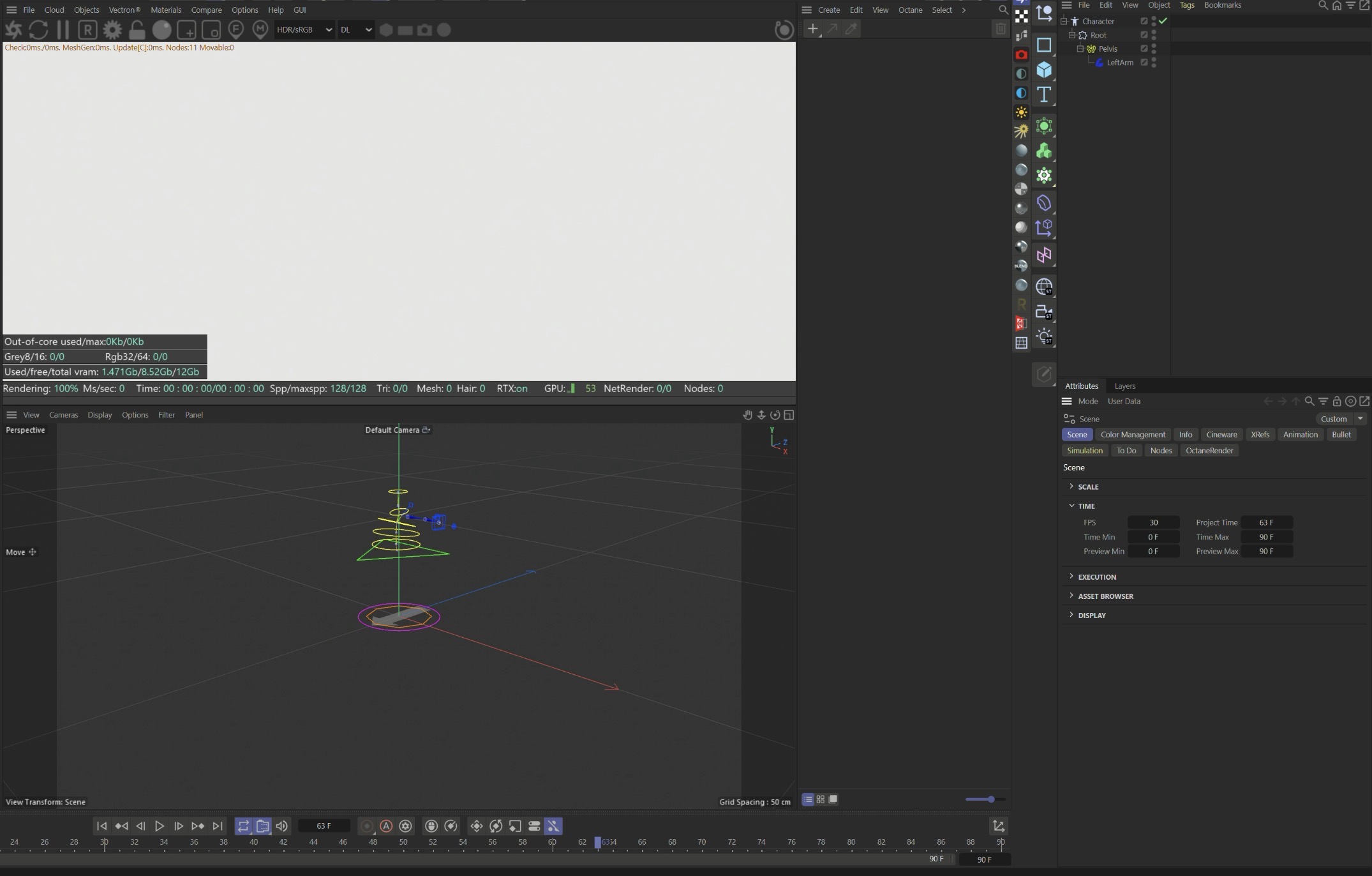Switch to the Color Management tab
Image resolution: width=1372 pixels, height=876 pixels.
coord(1133,435)
